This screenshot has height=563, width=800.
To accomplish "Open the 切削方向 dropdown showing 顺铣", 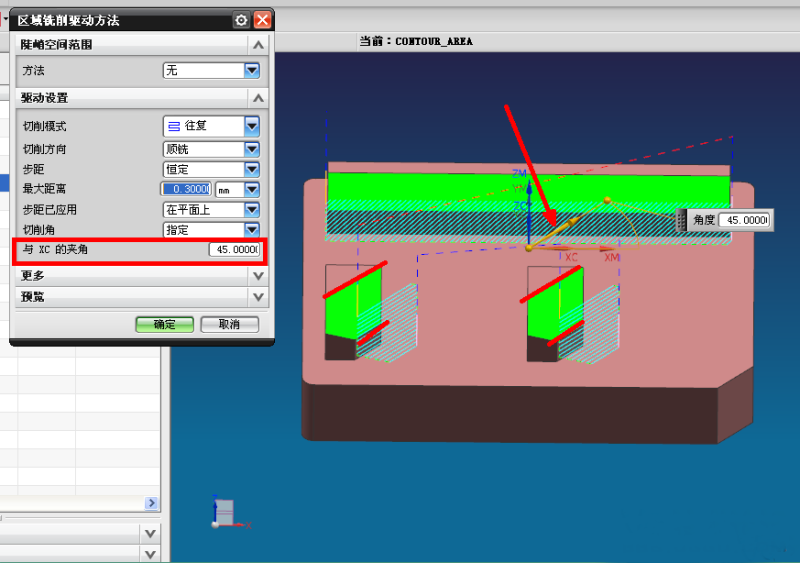I will click(x=252, y=149).
